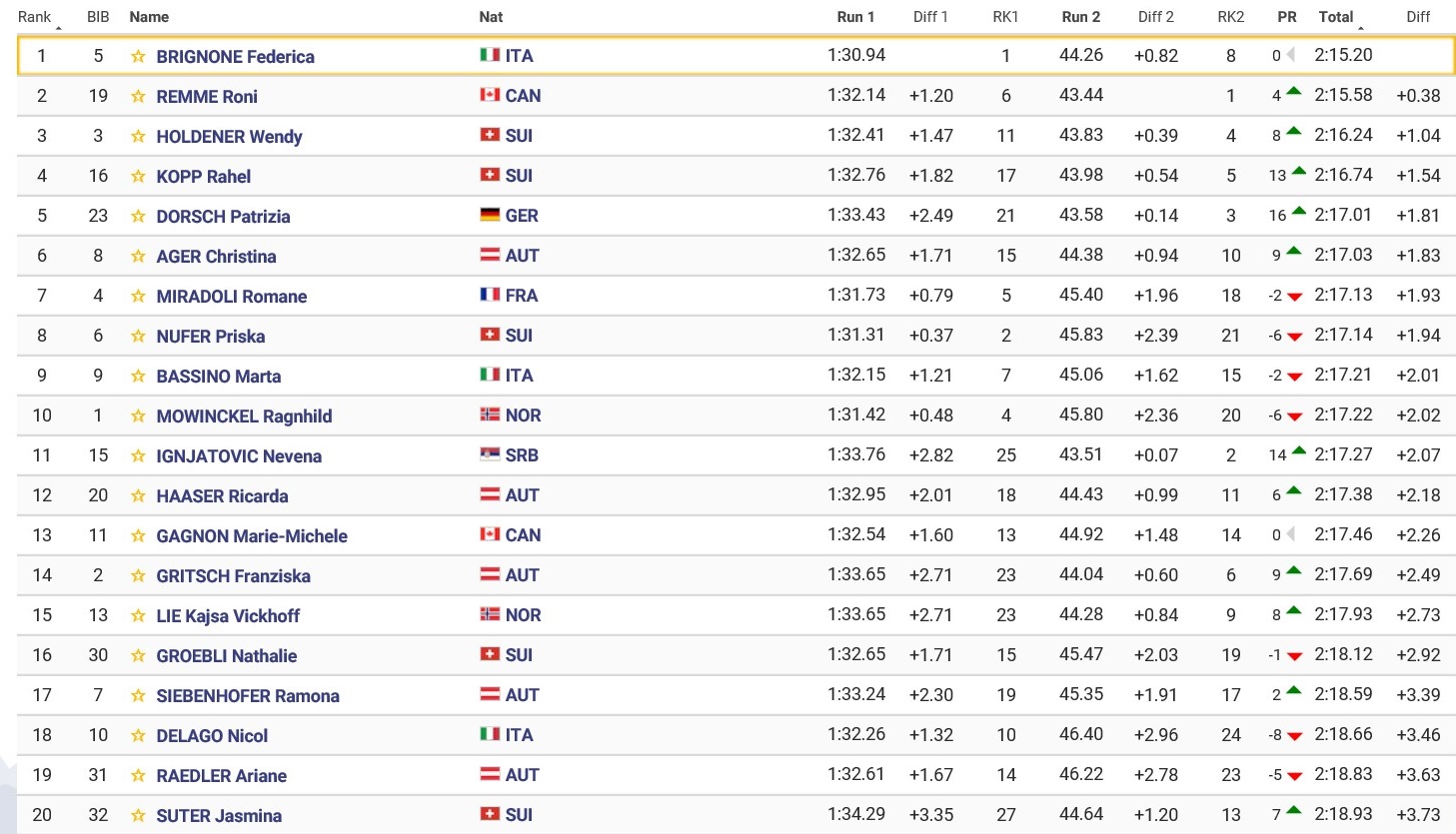Sort results by Total column header
Image resolution: width=1456 pixels, height=834 pixels.
pyautogui.click(x=1336, y=17)
